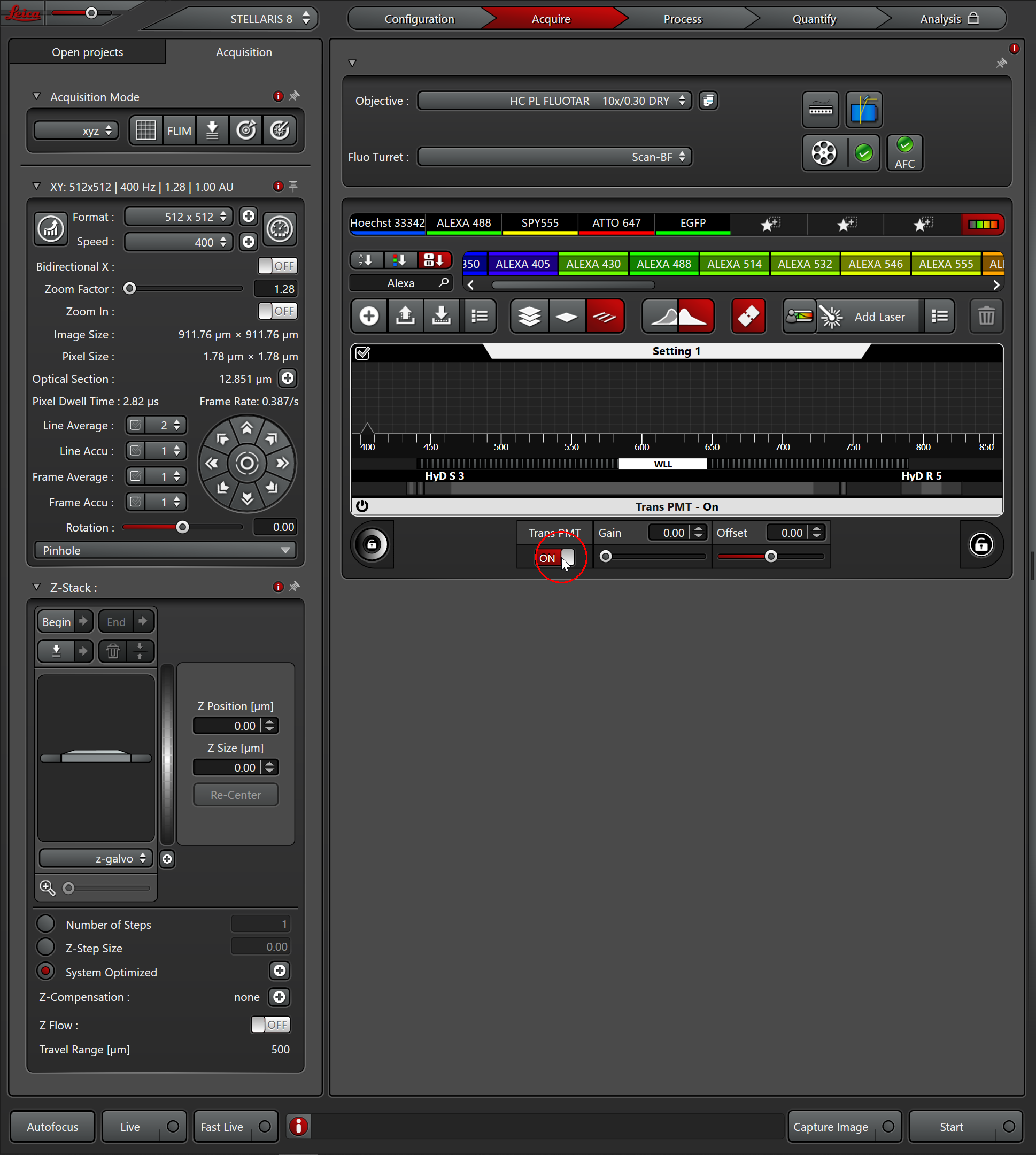The width and height of the screenshot is (1036, 1155).
Task: Click the red line-by-line scan icon
Action: coord(605,316)
